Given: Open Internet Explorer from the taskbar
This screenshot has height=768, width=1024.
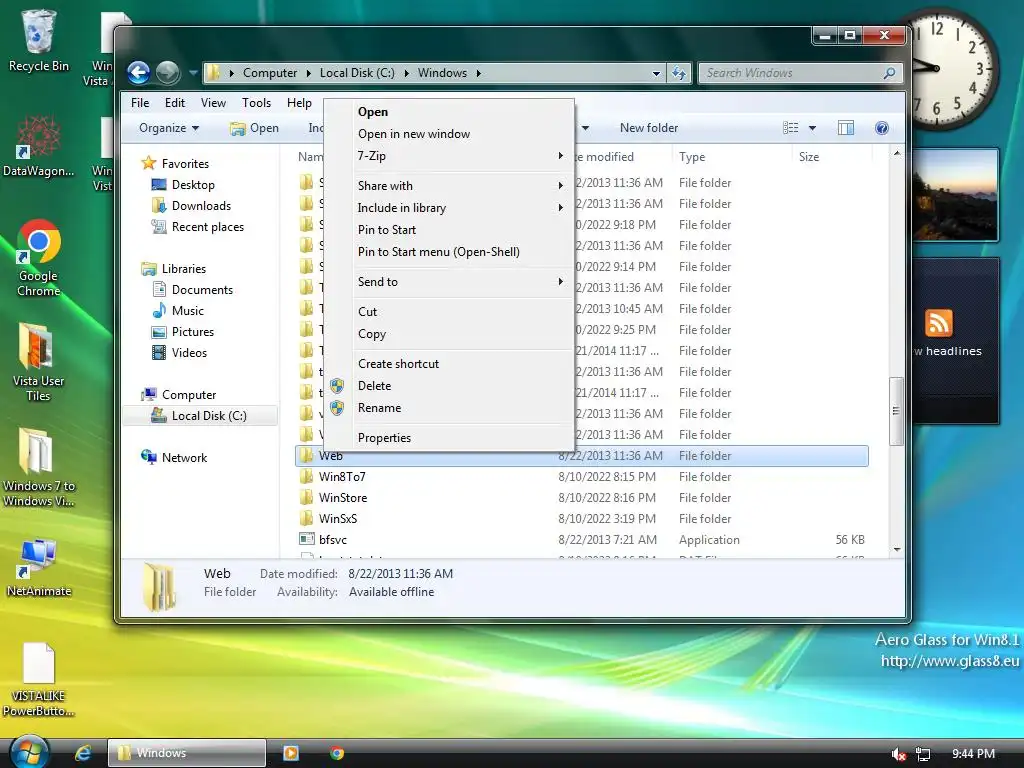Looking at the screenshot, I should 83,753.
